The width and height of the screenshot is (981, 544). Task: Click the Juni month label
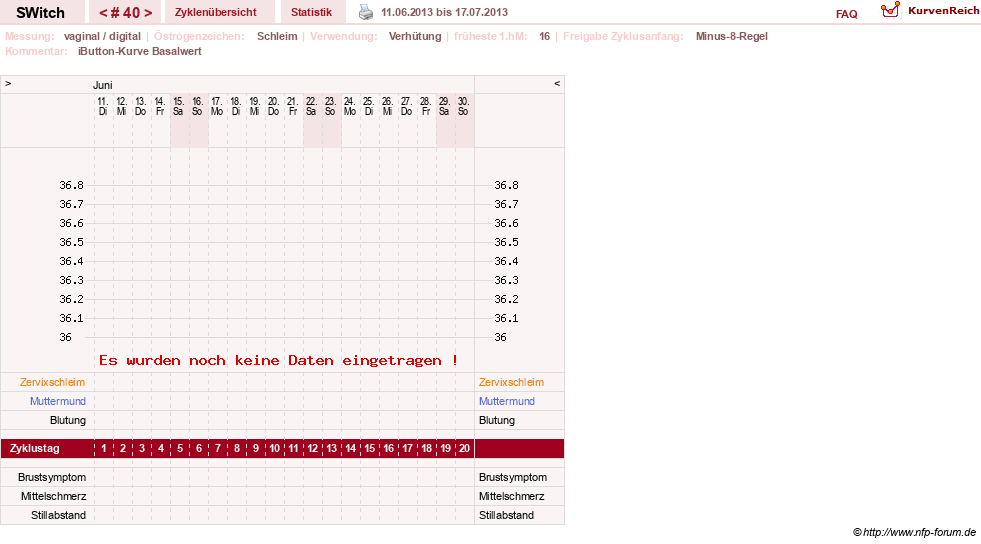click(x=103, y=85)
